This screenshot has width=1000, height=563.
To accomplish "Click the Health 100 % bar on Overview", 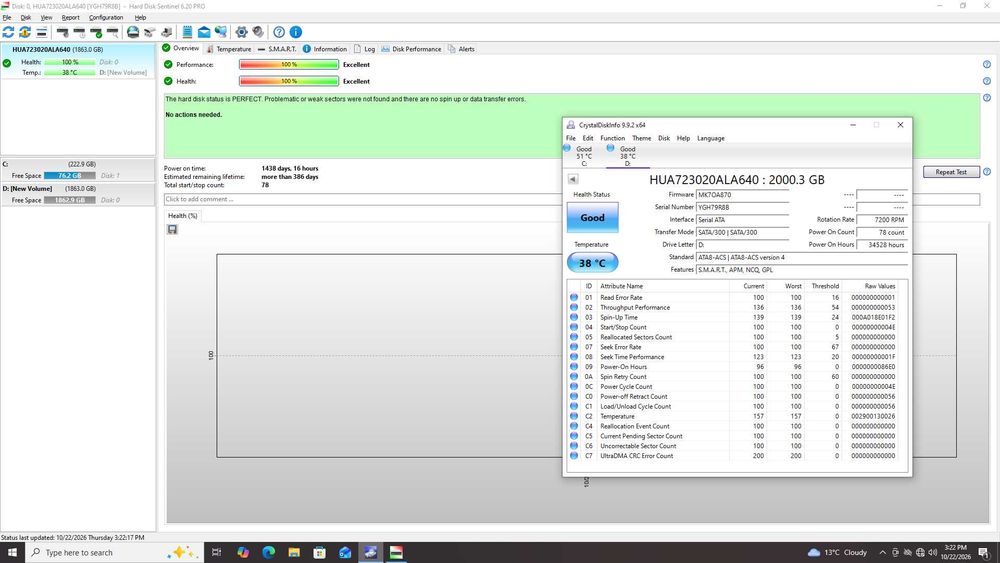I will point(289,81).
